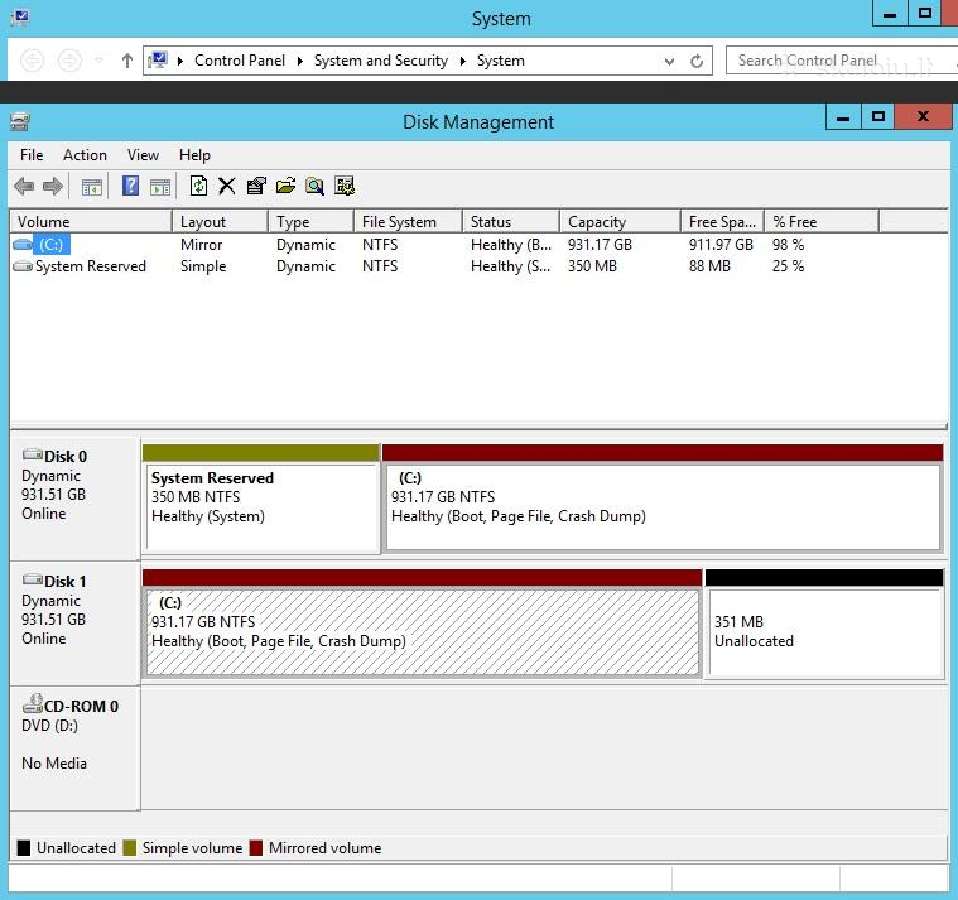958x900 pixels.
Task: Sort by the File System column header
Action: pyautogui.click(x=408, y=222)
